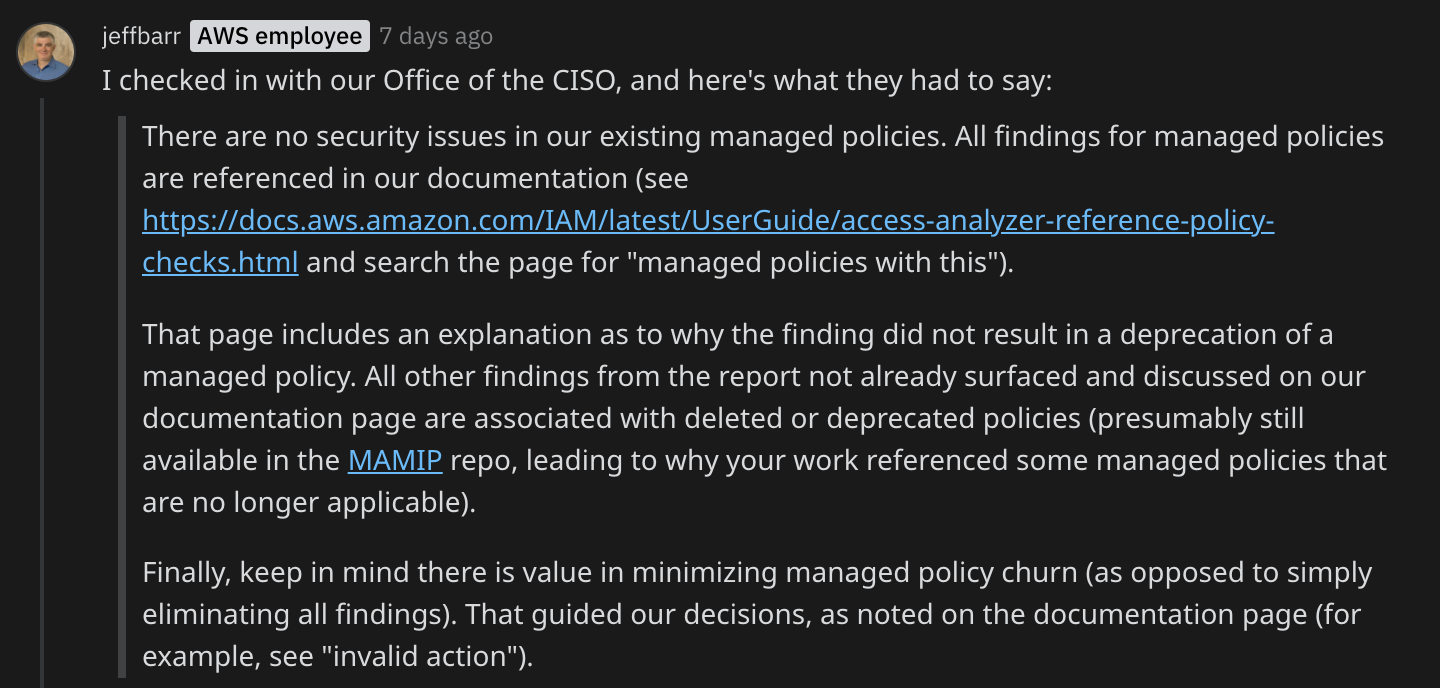This screenshot has height=688, width=1440.
Task: Collapse the comment thread line below avatar
Action: 42,392
